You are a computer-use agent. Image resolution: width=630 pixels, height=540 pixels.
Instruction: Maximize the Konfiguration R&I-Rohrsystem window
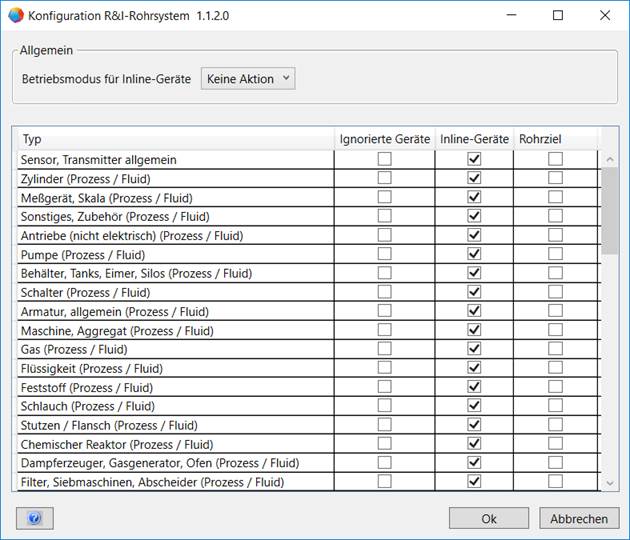(x=558, y=15)
